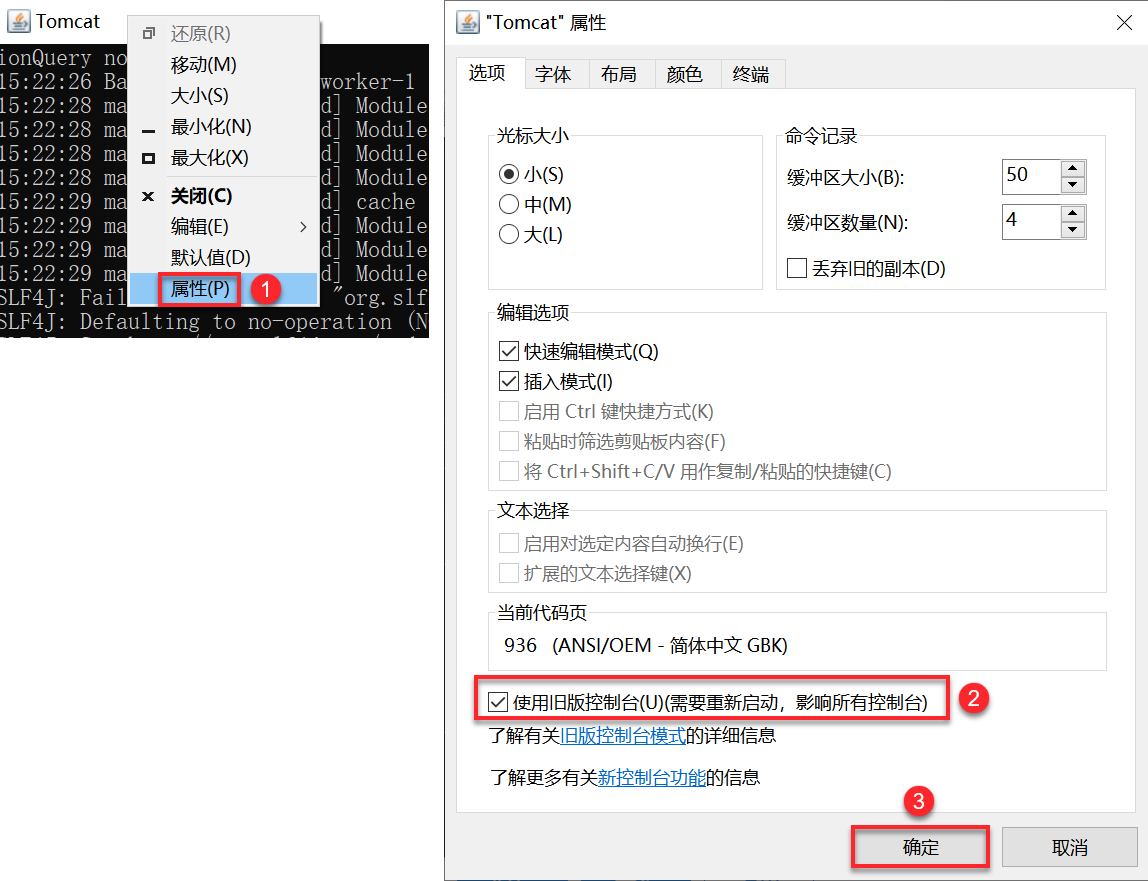Switch to the 布局 tab

[620, 74]
